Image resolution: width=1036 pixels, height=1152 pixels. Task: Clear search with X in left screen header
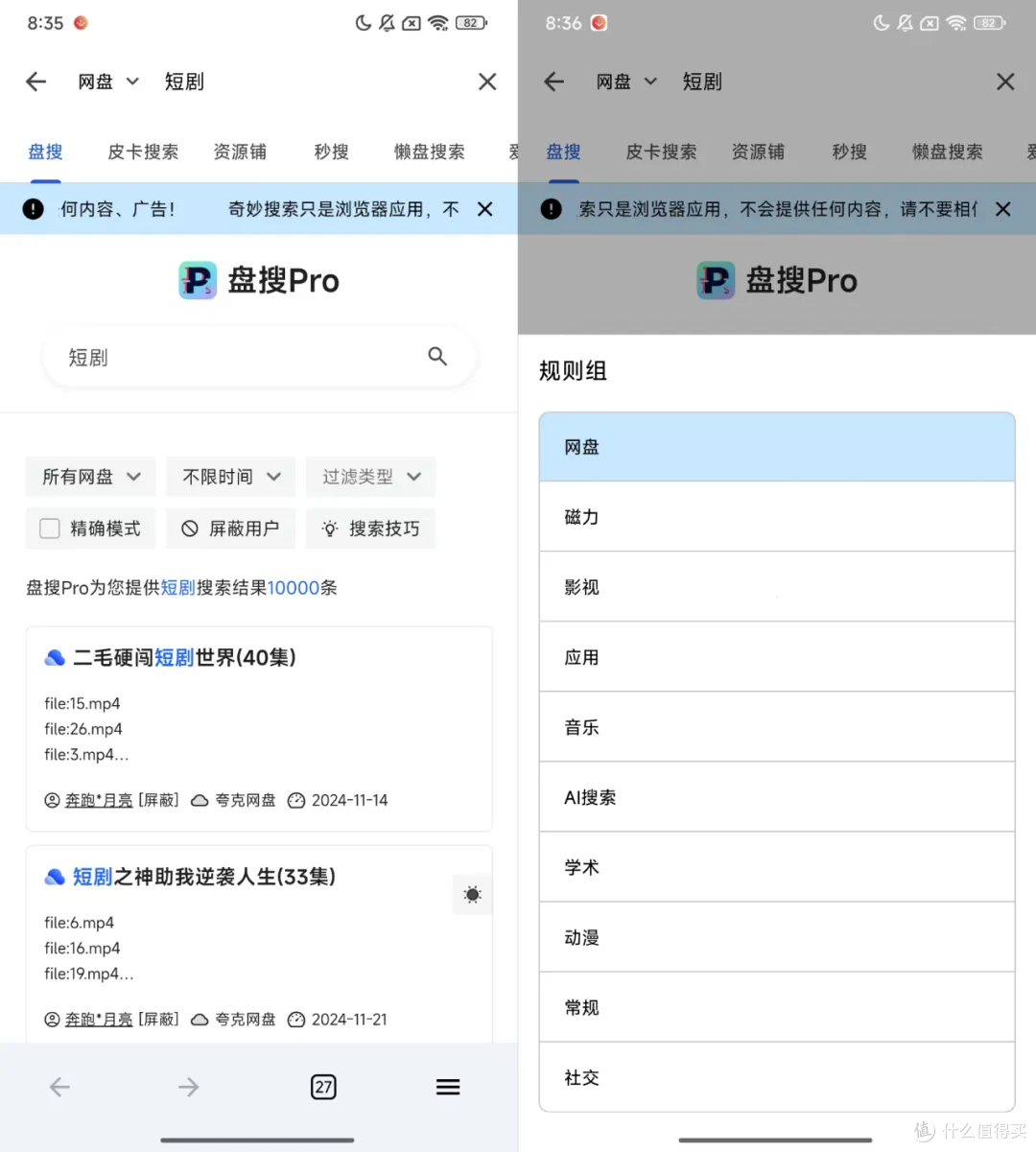[487, 82]
